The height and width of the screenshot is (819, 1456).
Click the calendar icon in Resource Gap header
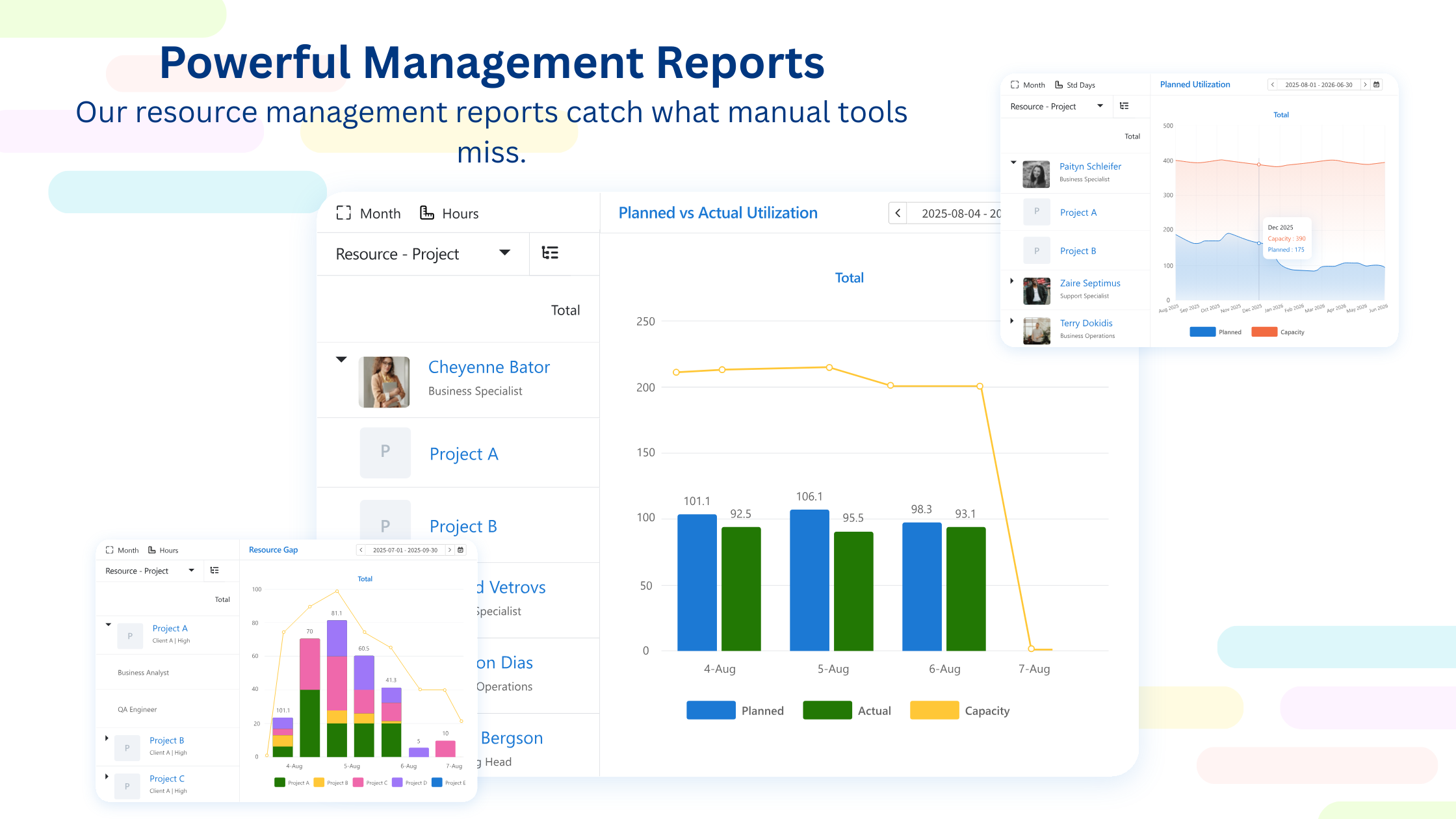(461, 550)
